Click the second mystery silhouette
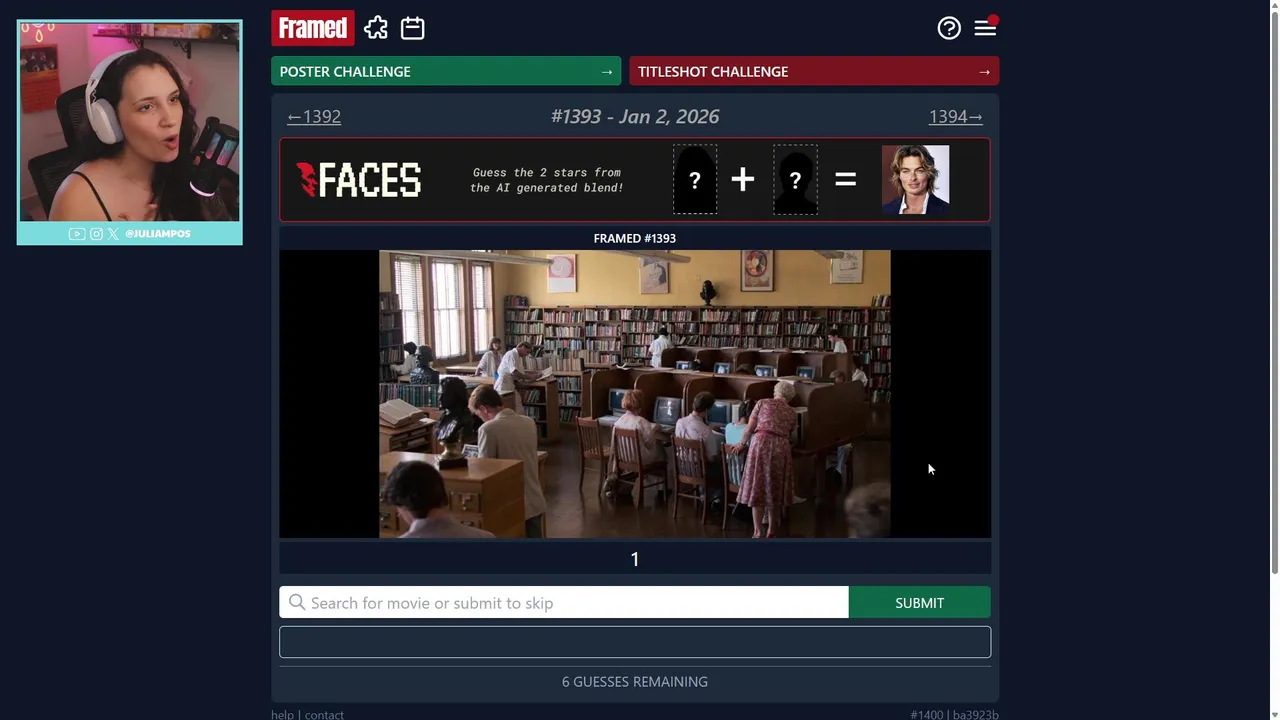The width and height of the screenshot is (1280, 720). tap(795, 180)
